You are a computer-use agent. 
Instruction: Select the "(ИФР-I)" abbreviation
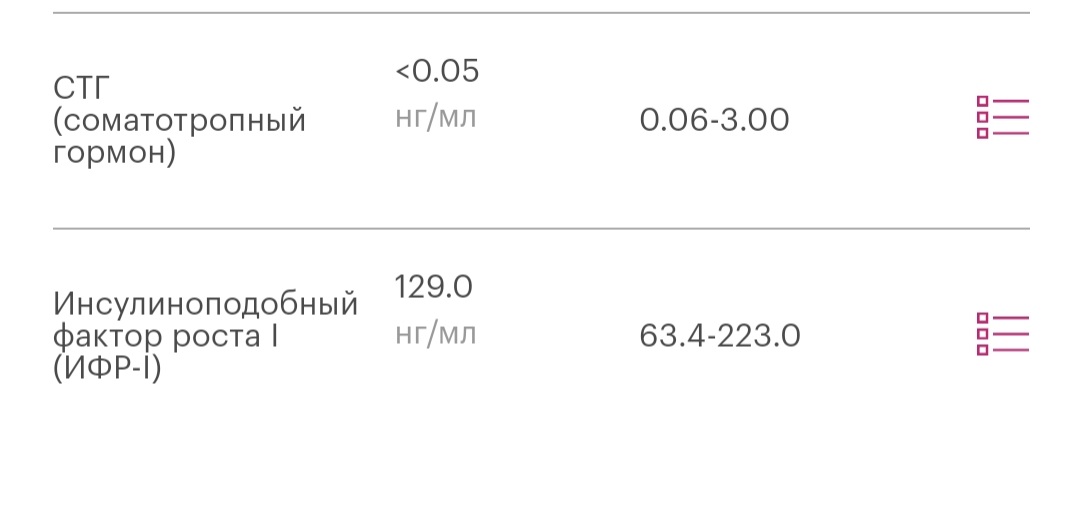point(107,368)
